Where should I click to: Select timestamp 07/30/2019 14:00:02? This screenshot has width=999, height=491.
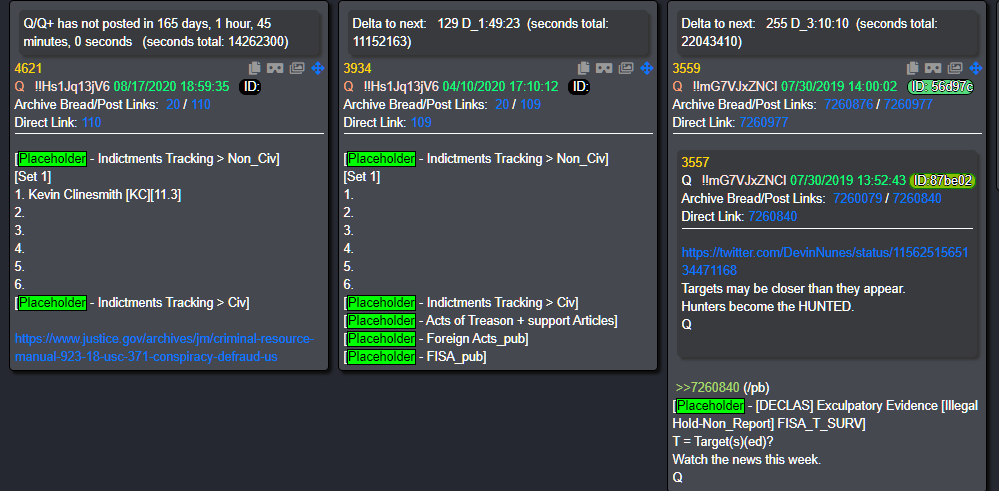pos(838,87)
